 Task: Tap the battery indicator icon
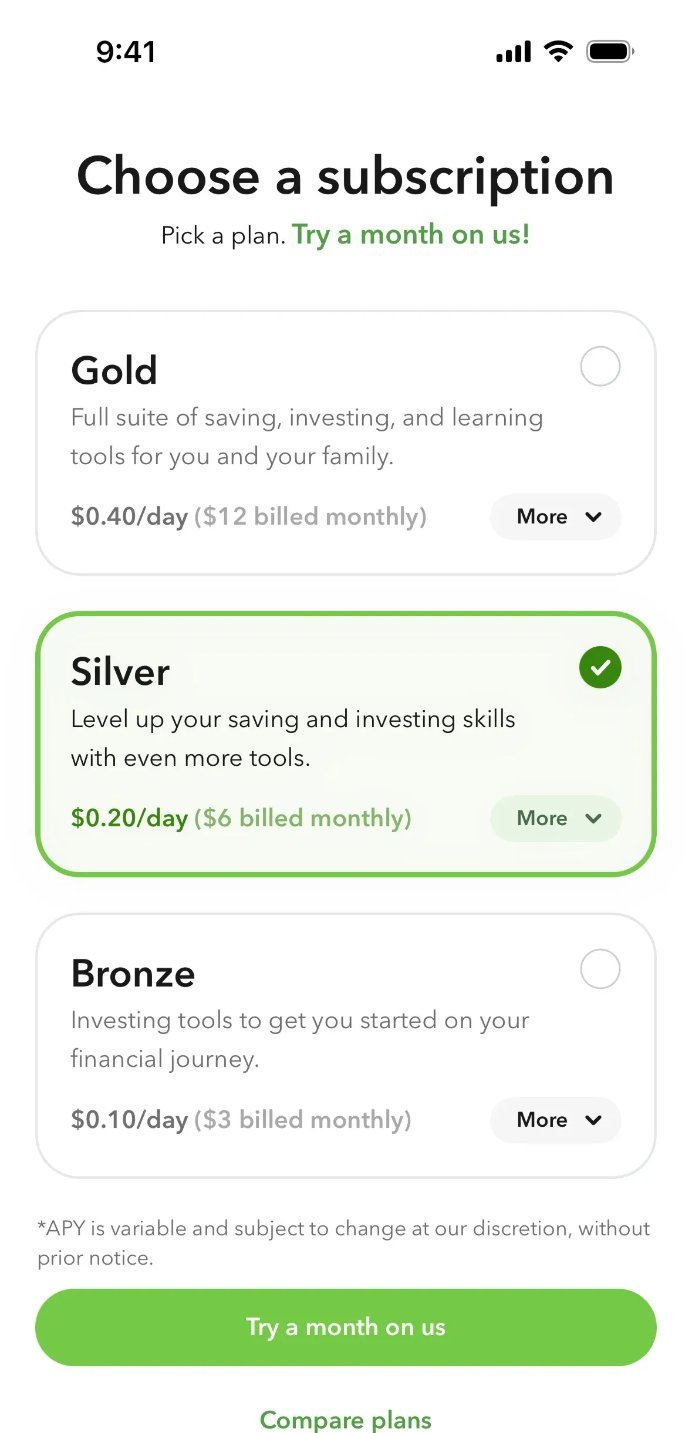point(610,50)
